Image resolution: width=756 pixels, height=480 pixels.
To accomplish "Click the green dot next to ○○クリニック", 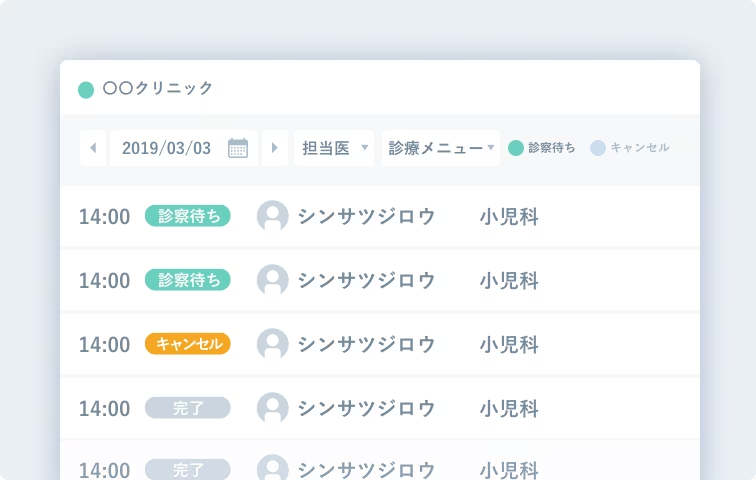I will pos(86,90).
